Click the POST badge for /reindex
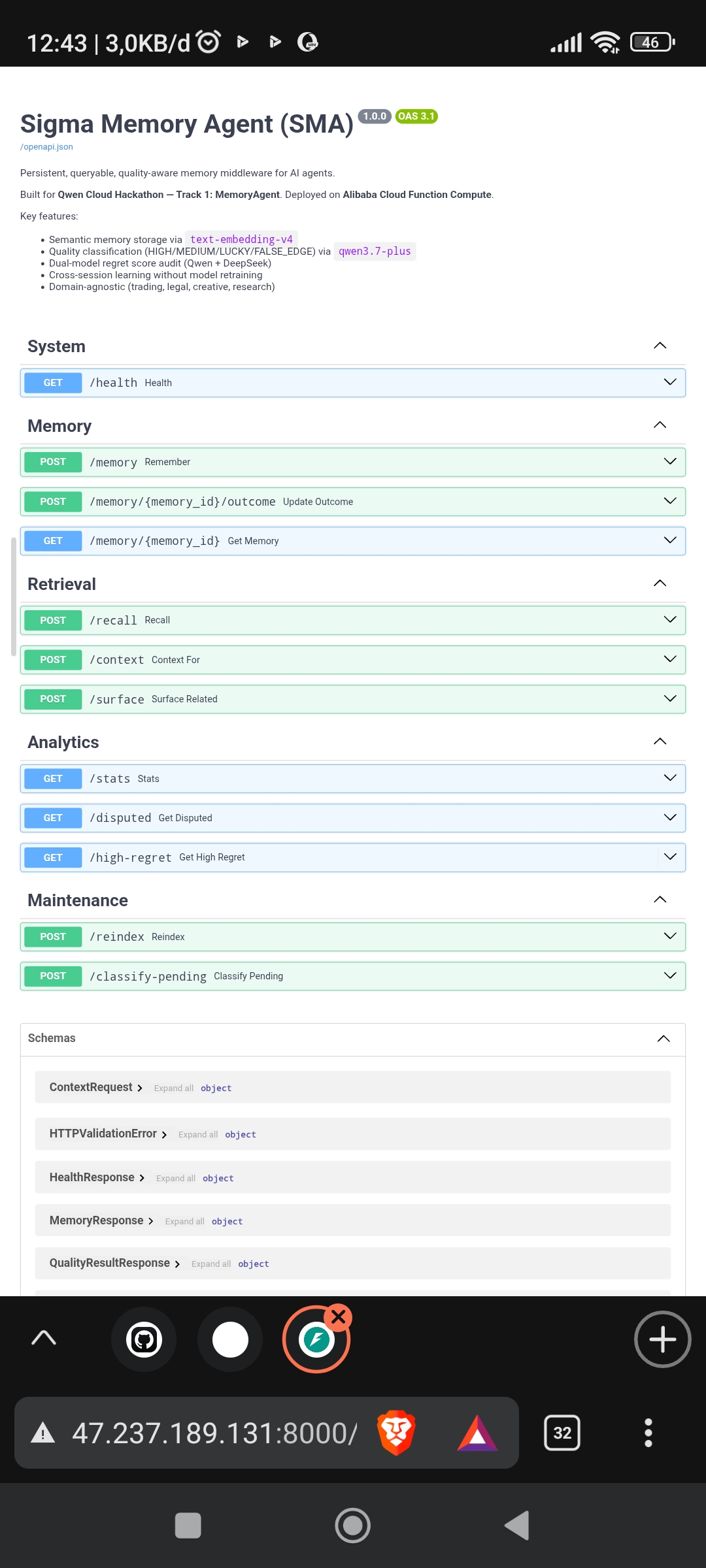This screenshot has width=706, height=1568. 53,937
